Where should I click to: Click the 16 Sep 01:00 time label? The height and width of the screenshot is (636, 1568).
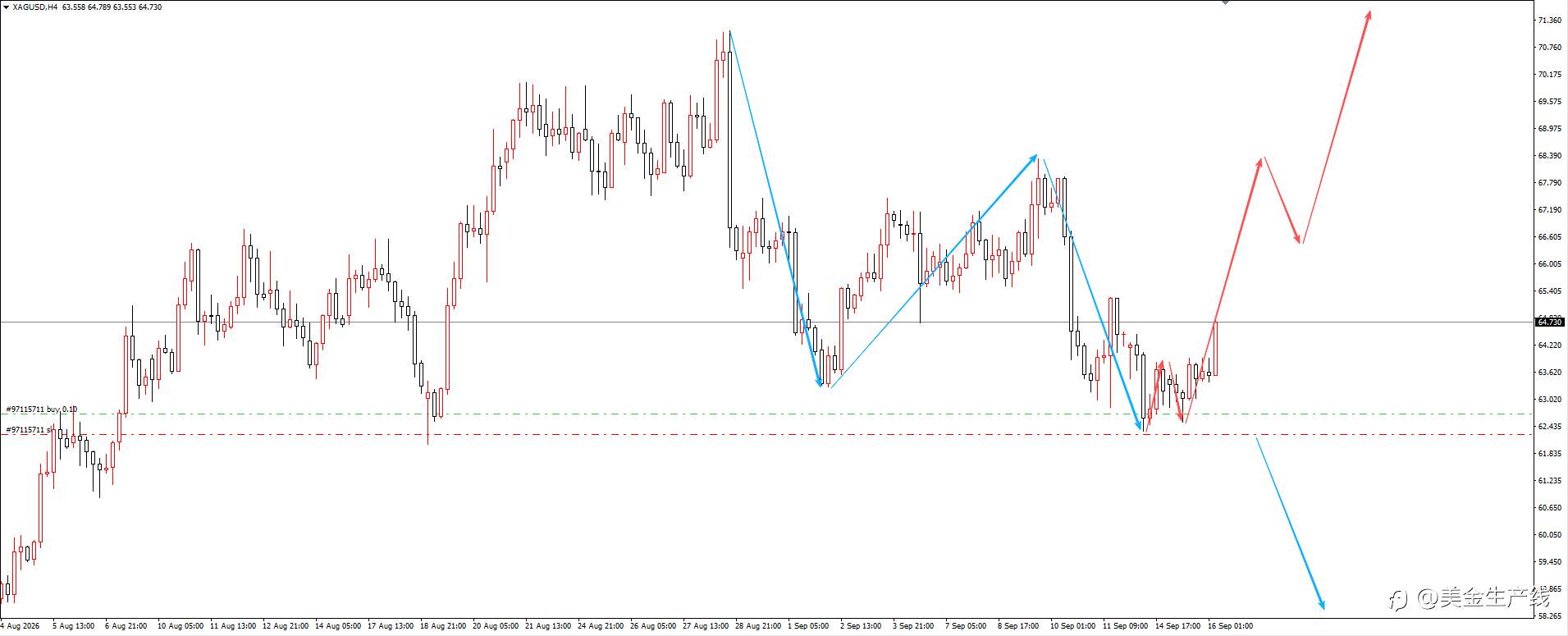[x=1231, y=626]
